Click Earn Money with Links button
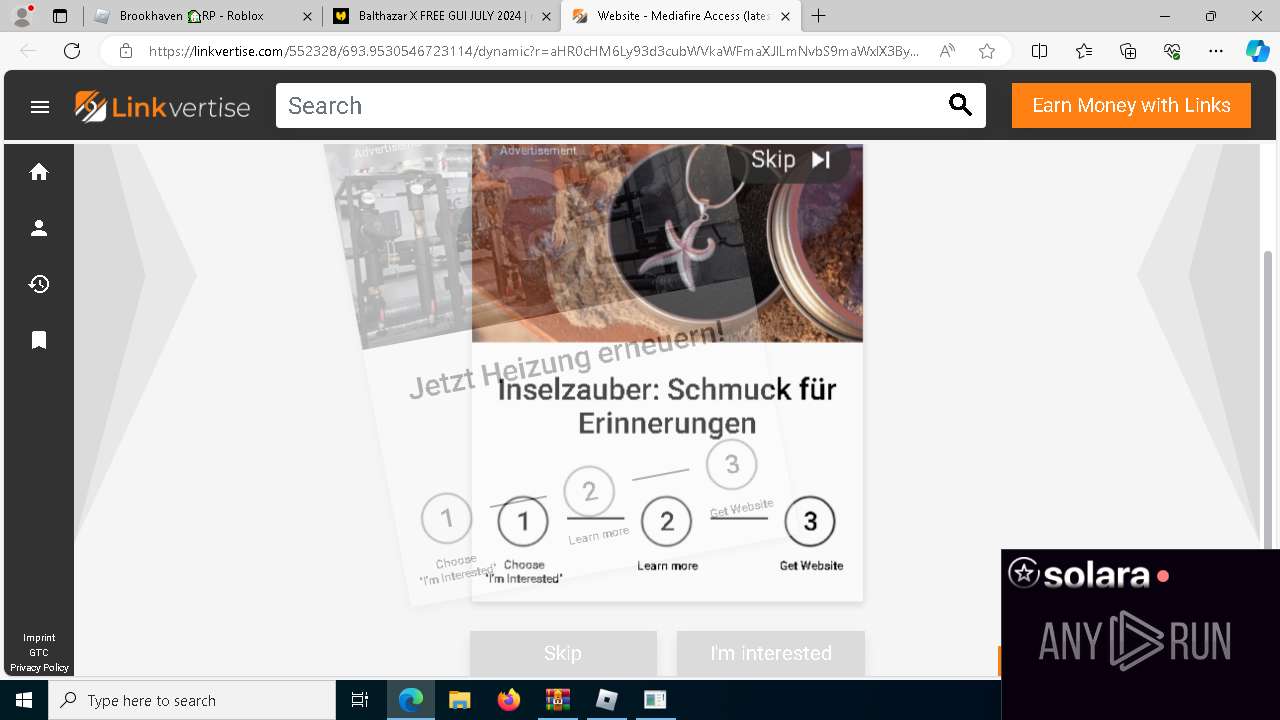The height and width of the screenshot is (720, 1280). 1131,106
